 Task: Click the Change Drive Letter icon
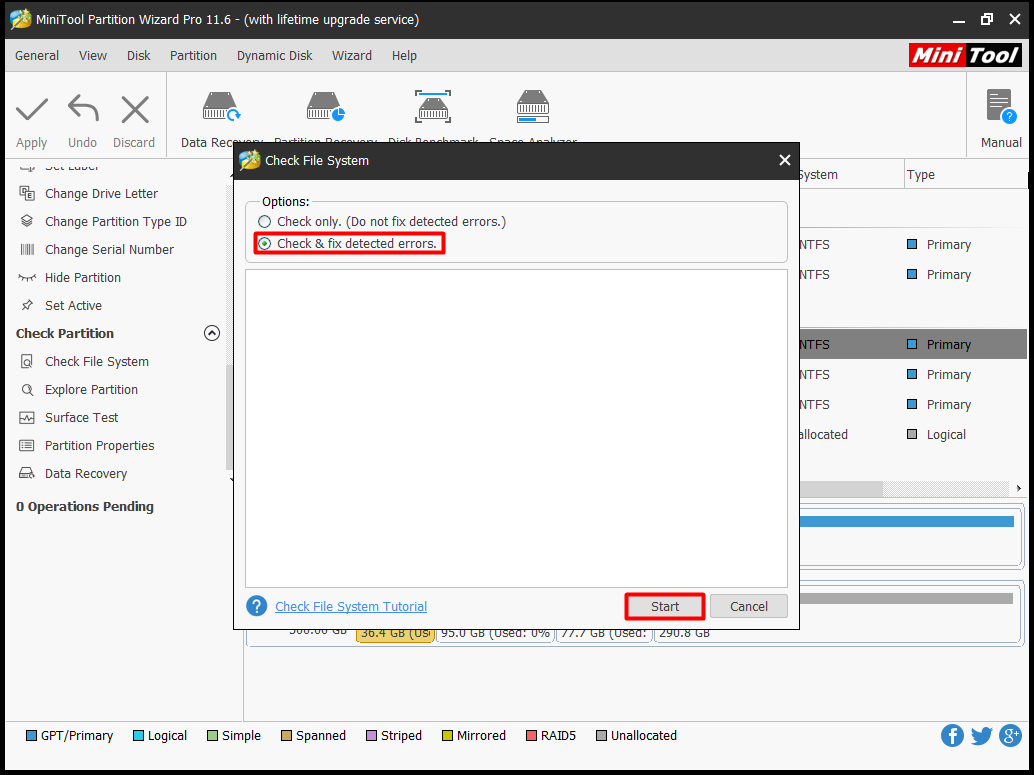(x=27, y=193)
